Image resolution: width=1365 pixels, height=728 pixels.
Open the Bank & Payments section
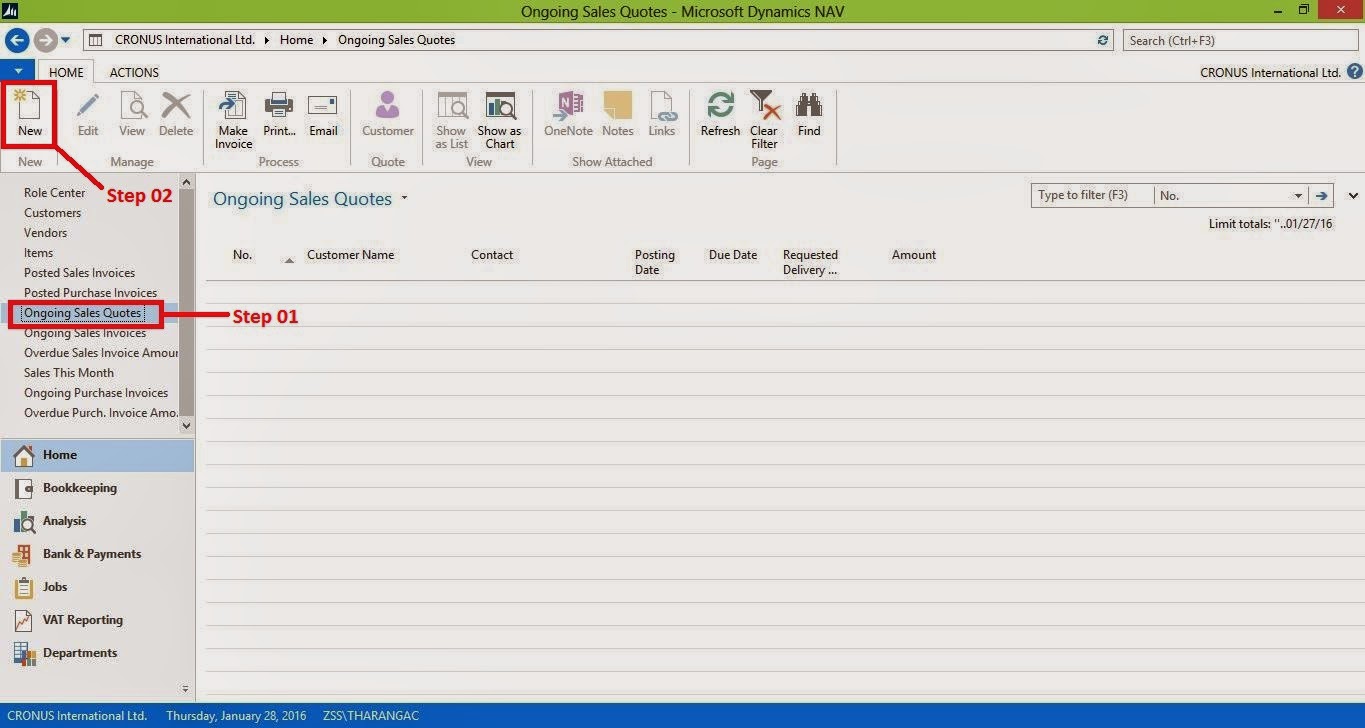click(x=97, y=554)
